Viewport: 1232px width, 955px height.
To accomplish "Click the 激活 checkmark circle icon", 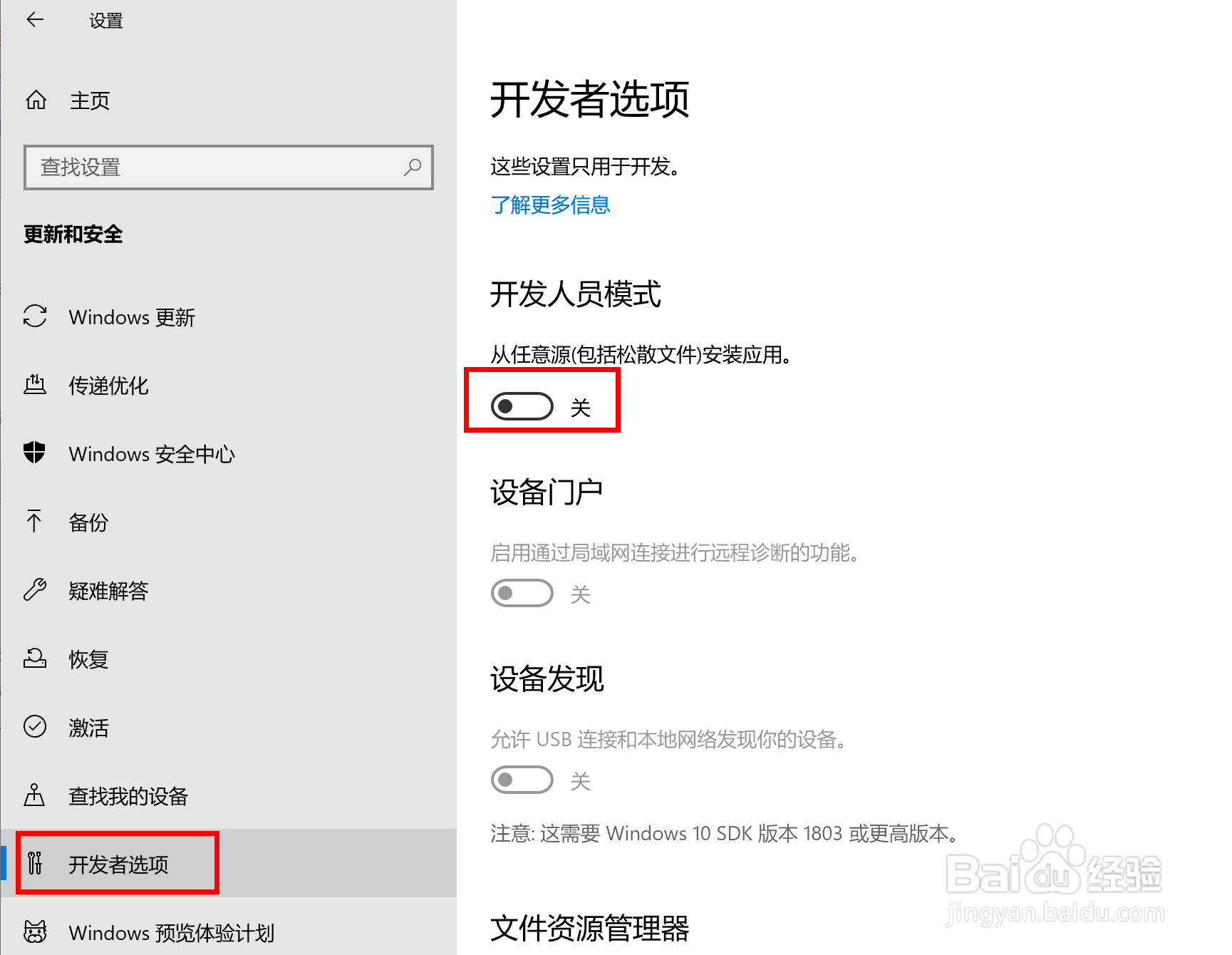I will click(x=35, y=726).
